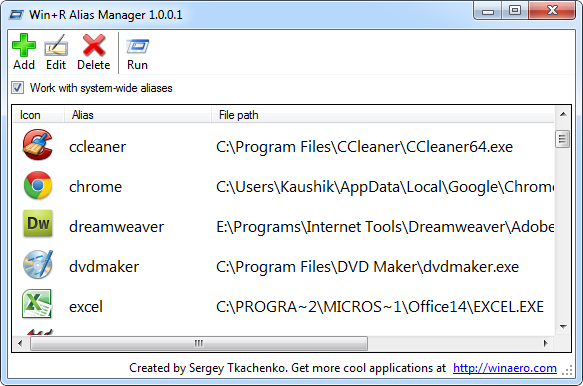583x386 pixels.
Task: Select the dreamweaver alias text
Action: tap(116, 226)
